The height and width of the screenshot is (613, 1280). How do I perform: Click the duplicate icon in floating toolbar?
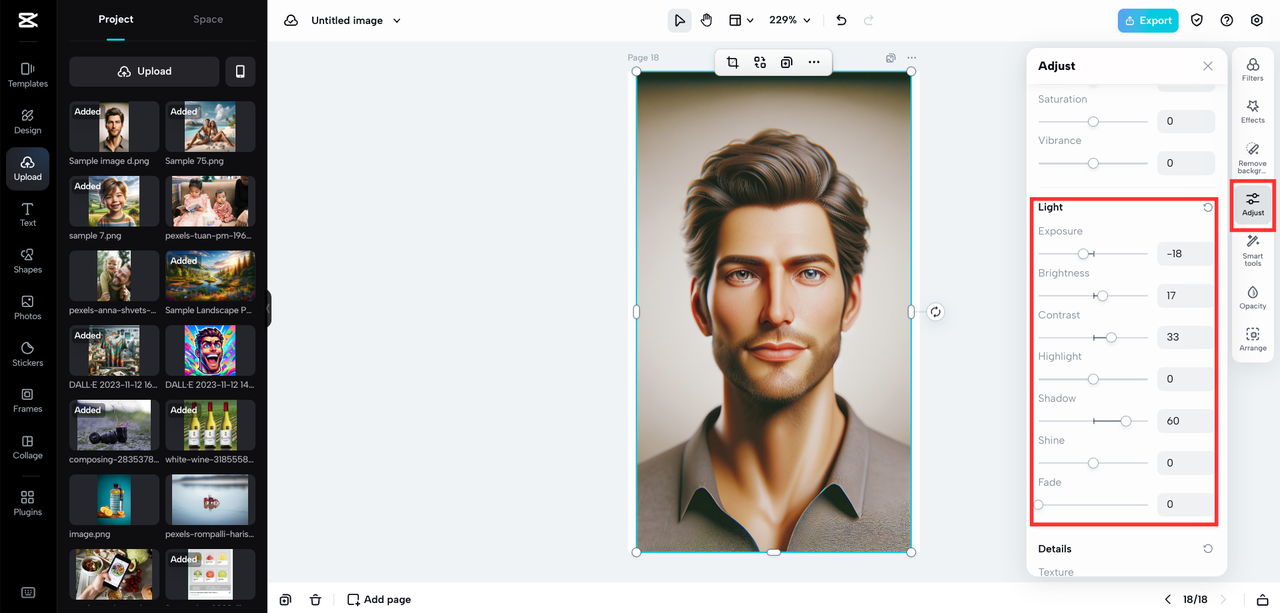coord(787,62)
